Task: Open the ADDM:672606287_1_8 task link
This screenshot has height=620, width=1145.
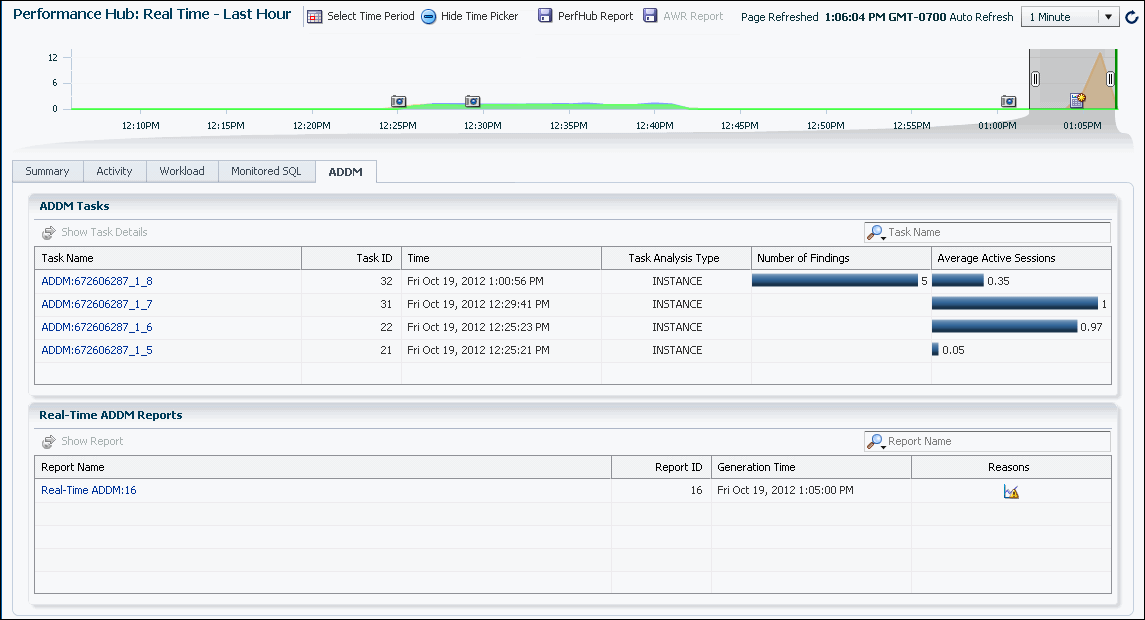Action: point(97,281)
